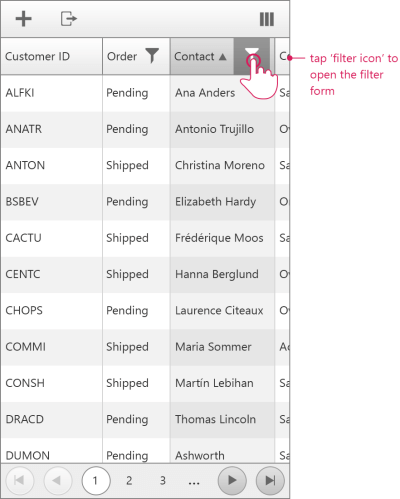Select the BSBEV customer row
400x499 pixels.
pos(145,202)
